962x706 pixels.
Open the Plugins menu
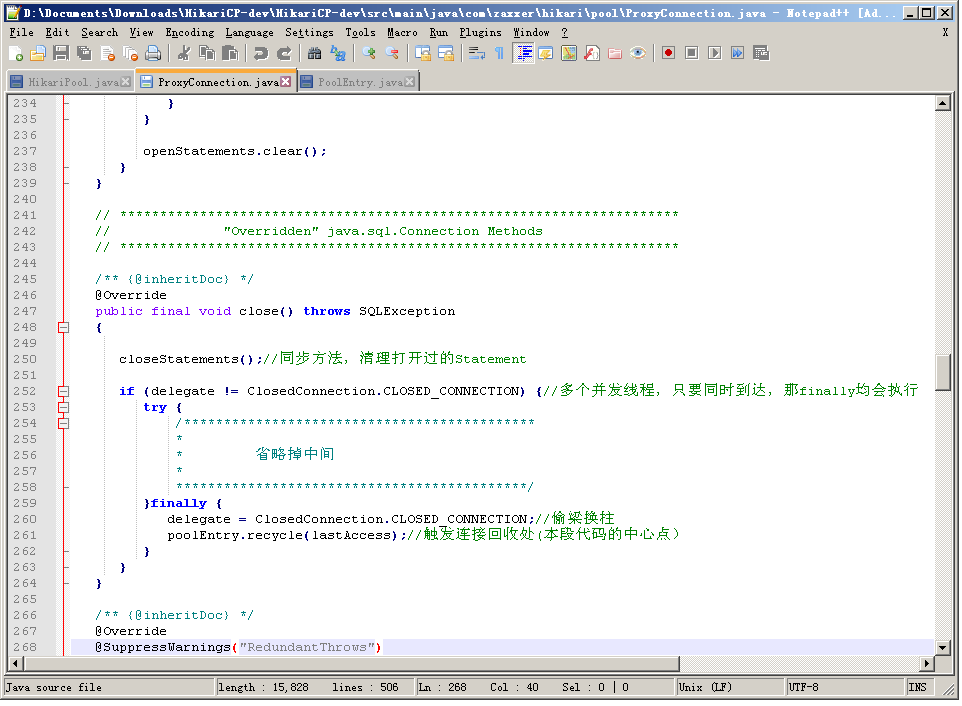tap(480, 33)
